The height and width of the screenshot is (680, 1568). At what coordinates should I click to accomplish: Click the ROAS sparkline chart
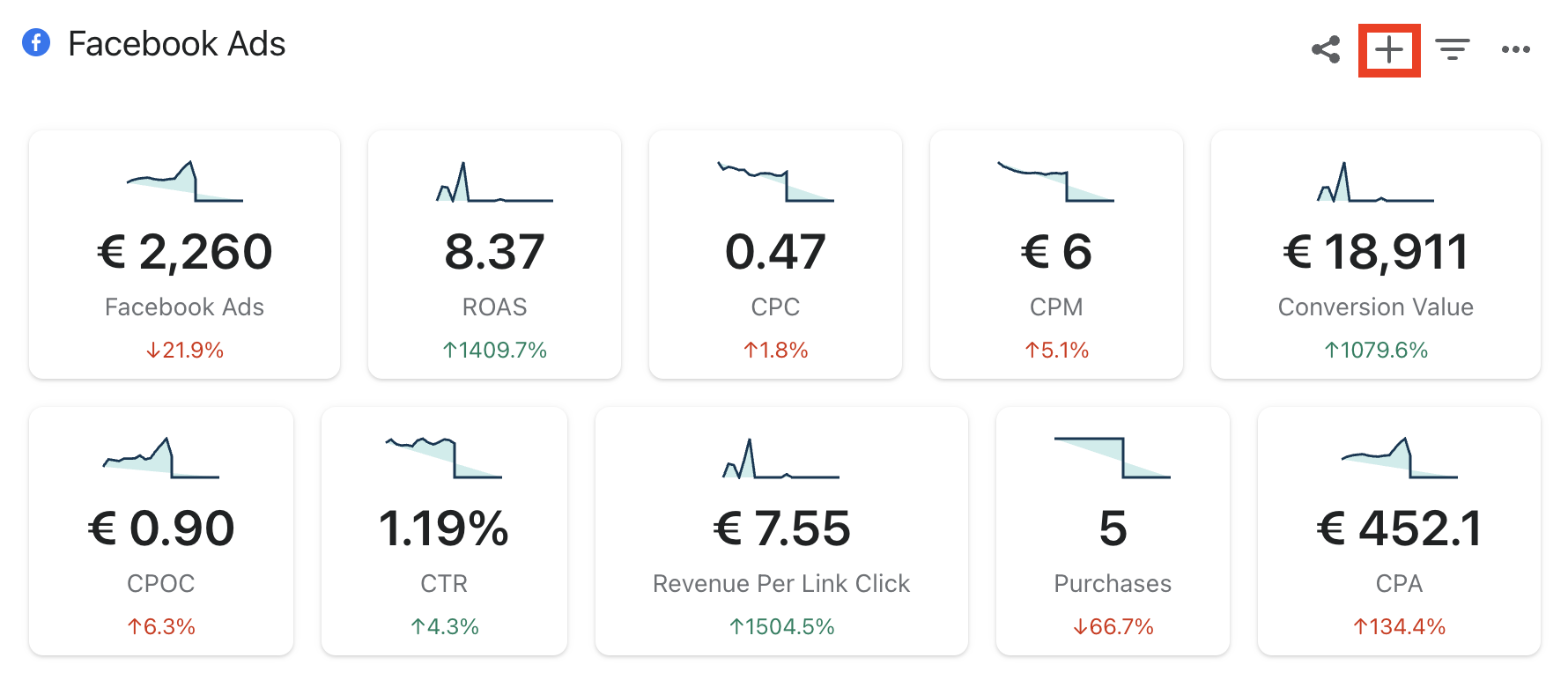point(494,183)
